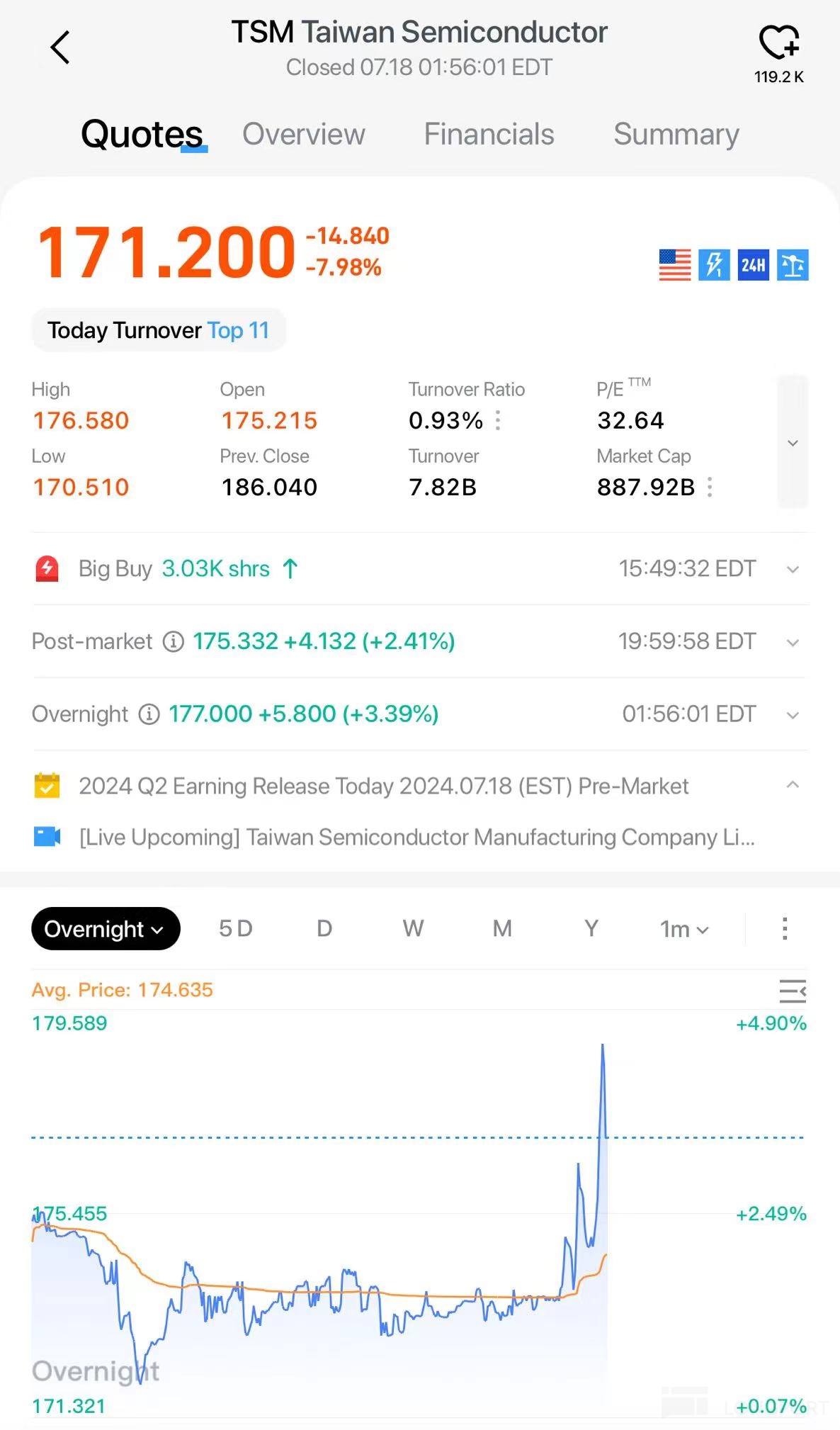Viewport: 840px width, 1430px height.
Task: Select the Y yearly chart
Action: click(591, 928)
